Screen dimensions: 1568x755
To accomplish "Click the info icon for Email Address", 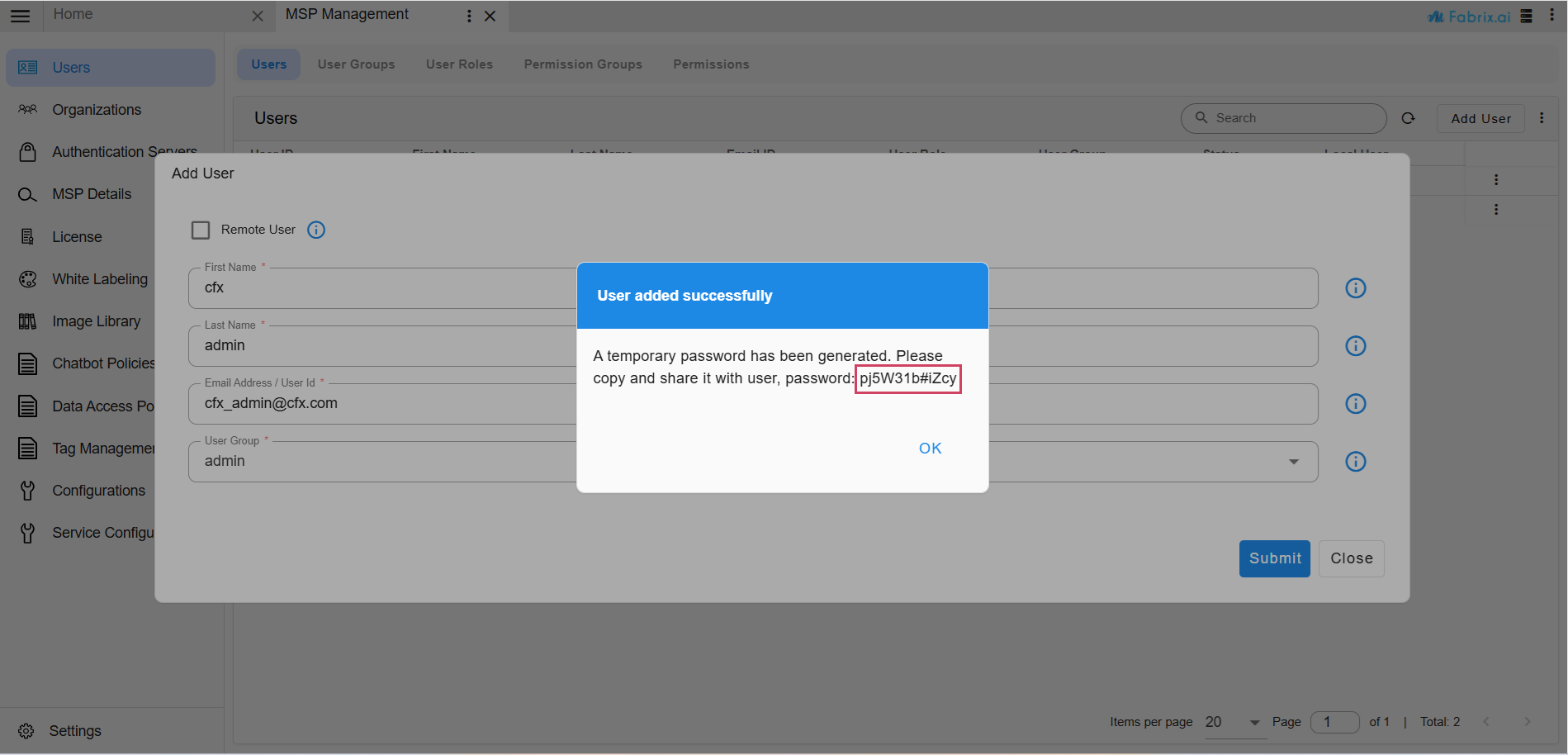I will (1356, 404).
